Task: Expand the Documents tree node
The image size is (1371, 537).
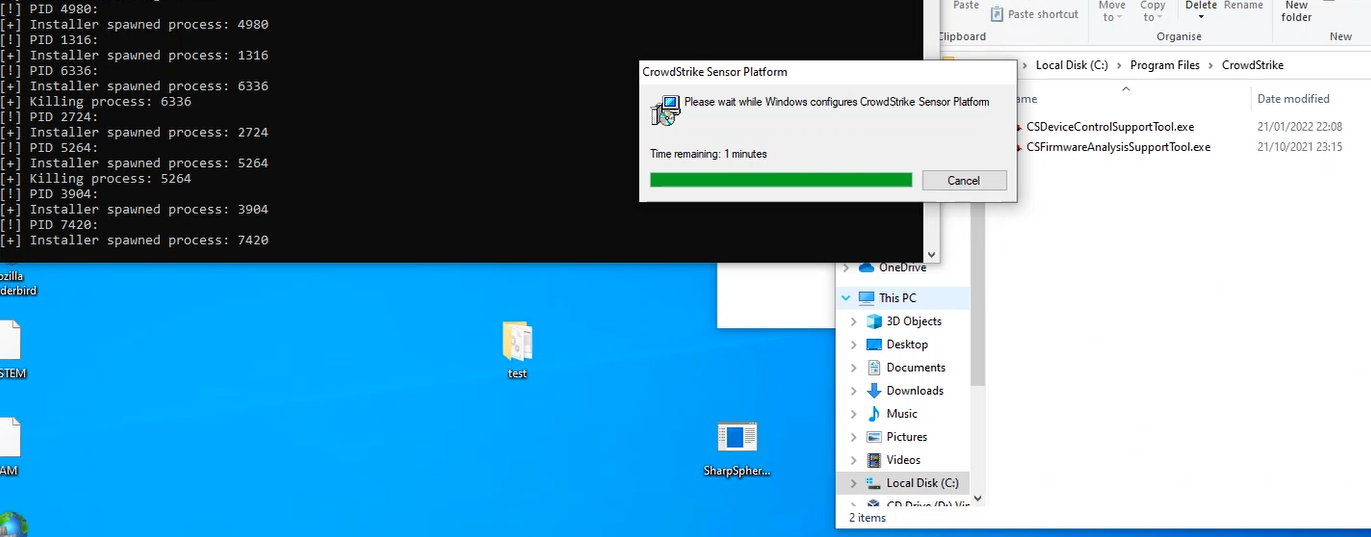Action: tap(853, 367)
